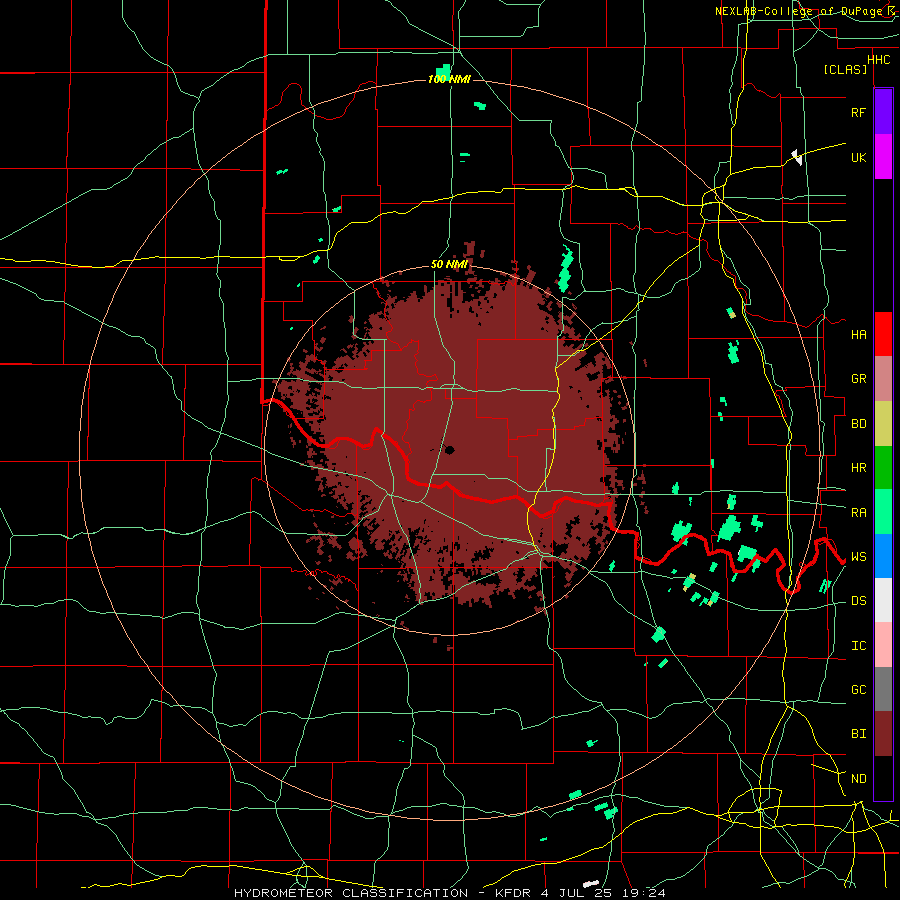
Task: Click the RA legend label
Action: 858,513
